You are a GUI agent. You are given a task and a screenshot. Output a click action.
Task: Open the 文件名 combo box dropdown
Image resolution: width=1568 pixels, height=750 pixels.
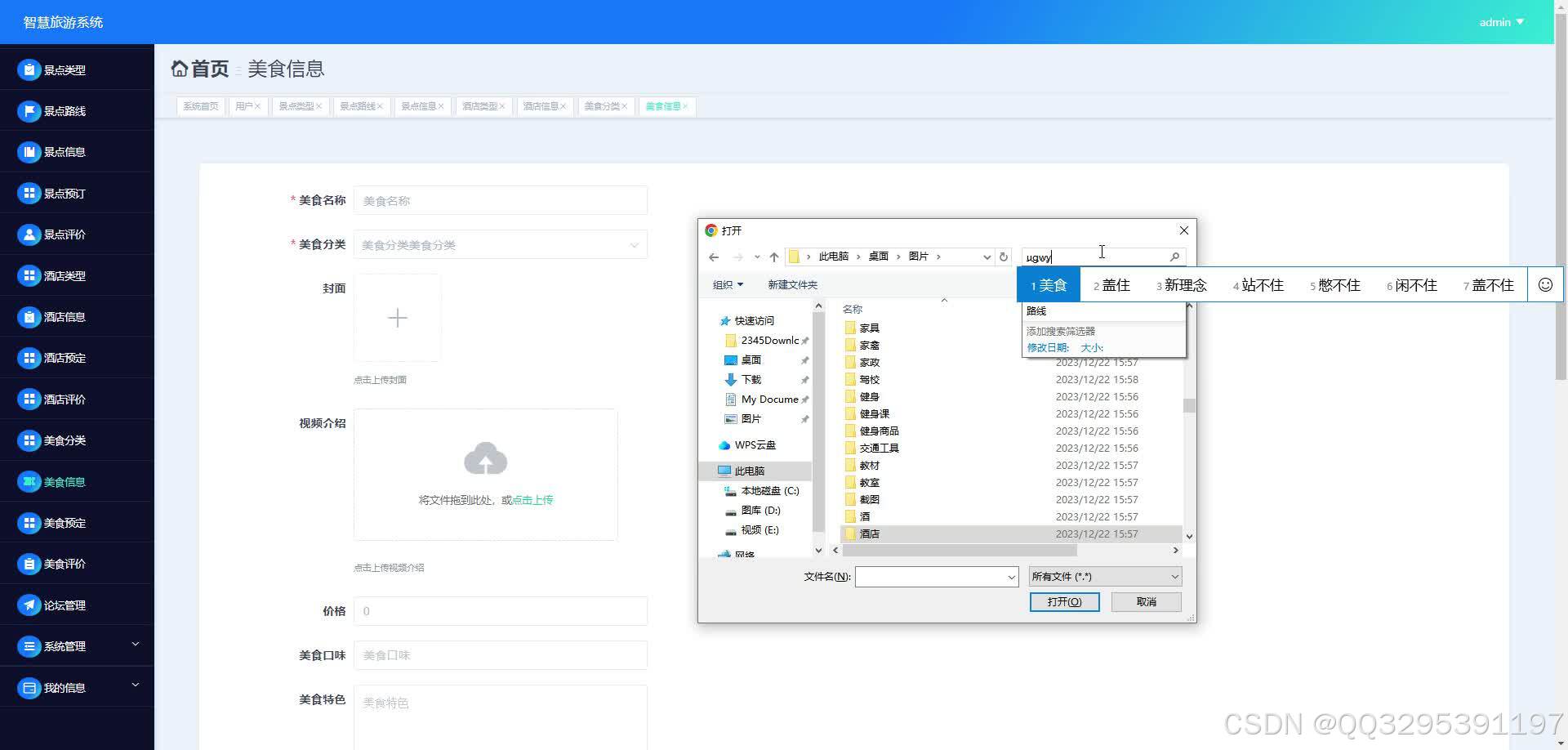point(1011,577)
